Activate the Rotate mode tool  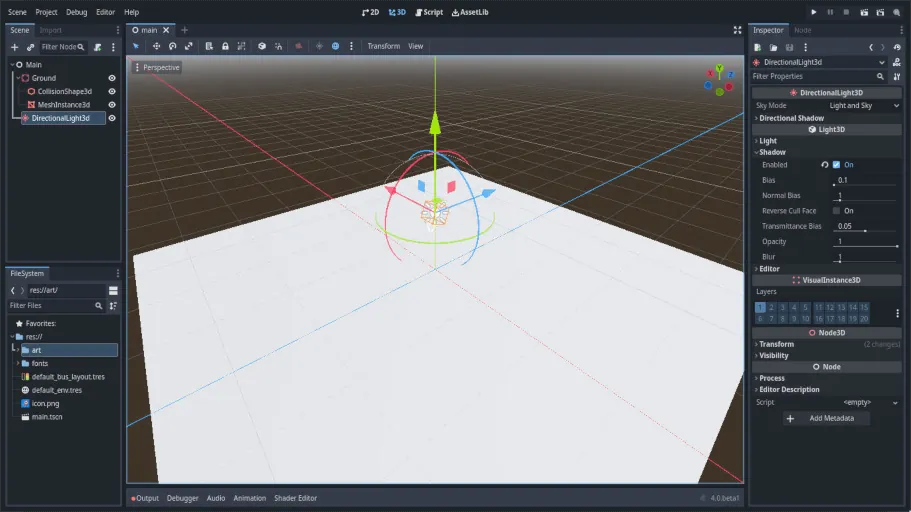pyautogui.click(x=172, y=46)
